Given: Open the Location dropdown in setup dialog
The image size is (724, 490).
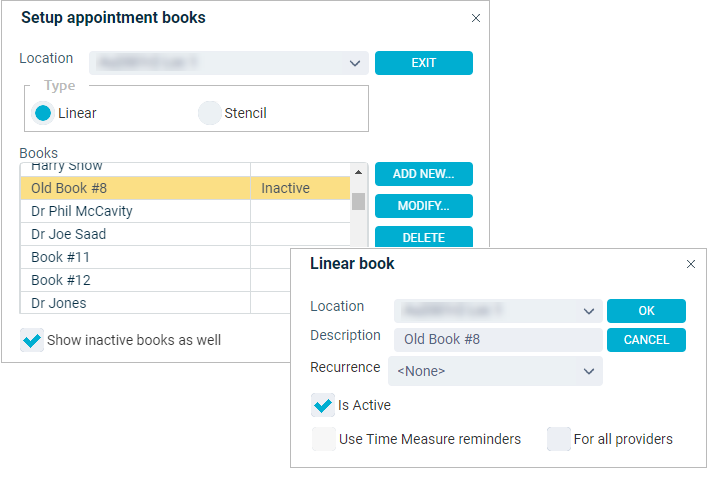Looking at the screenshot, I should pyautogui.click(x=229, y=63).
